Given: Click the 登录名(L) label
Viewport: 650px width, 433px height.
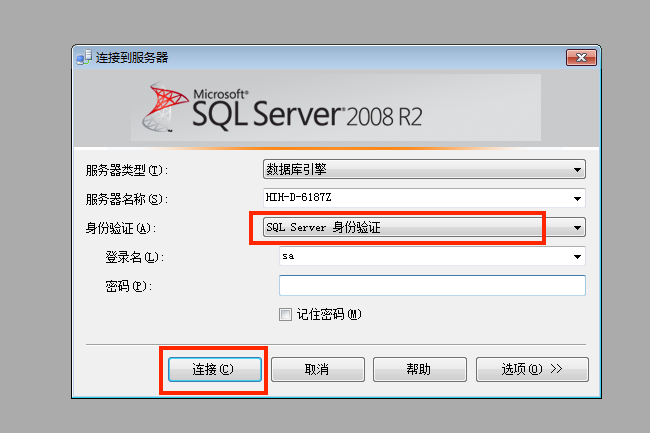Looking at the screenshot, I should [134, 257].
